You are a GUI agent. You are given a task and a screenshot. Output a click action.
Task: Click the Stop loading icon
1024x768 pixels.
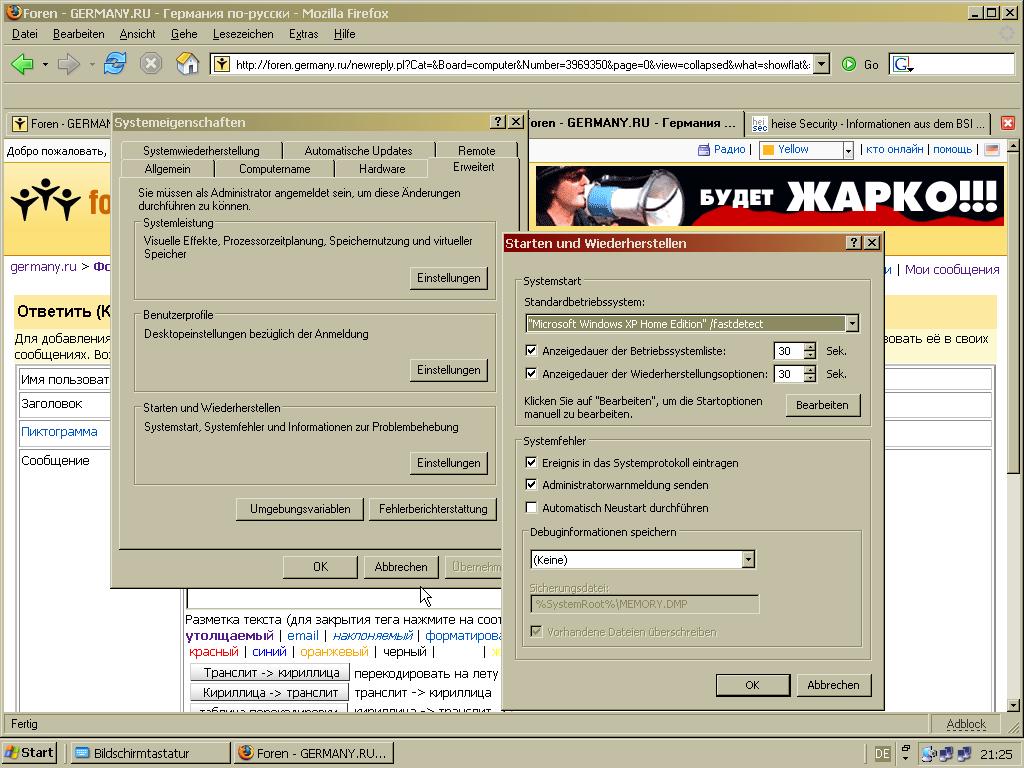pyautogui.click(x=151, y=64)
